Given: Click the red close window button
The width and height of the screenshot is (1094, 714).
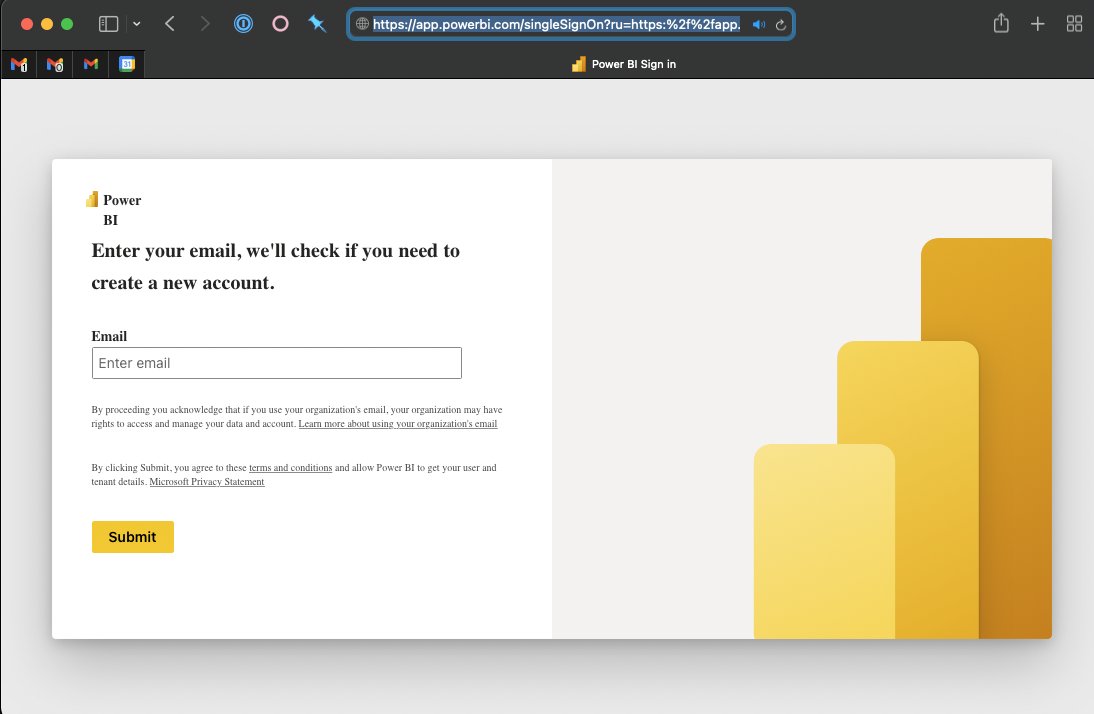Looking at the screenshot, I should pyautogui.click(x=27, y=24).
